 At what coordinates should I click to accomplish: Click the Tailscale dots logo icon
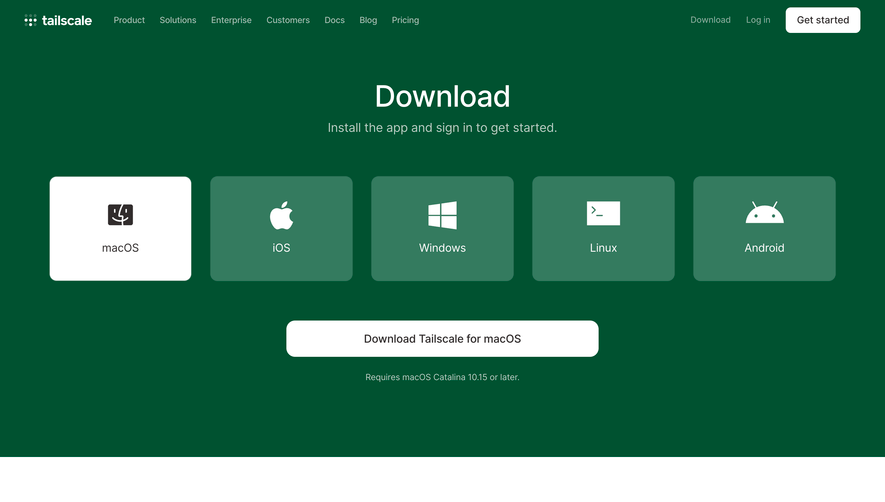30,20
